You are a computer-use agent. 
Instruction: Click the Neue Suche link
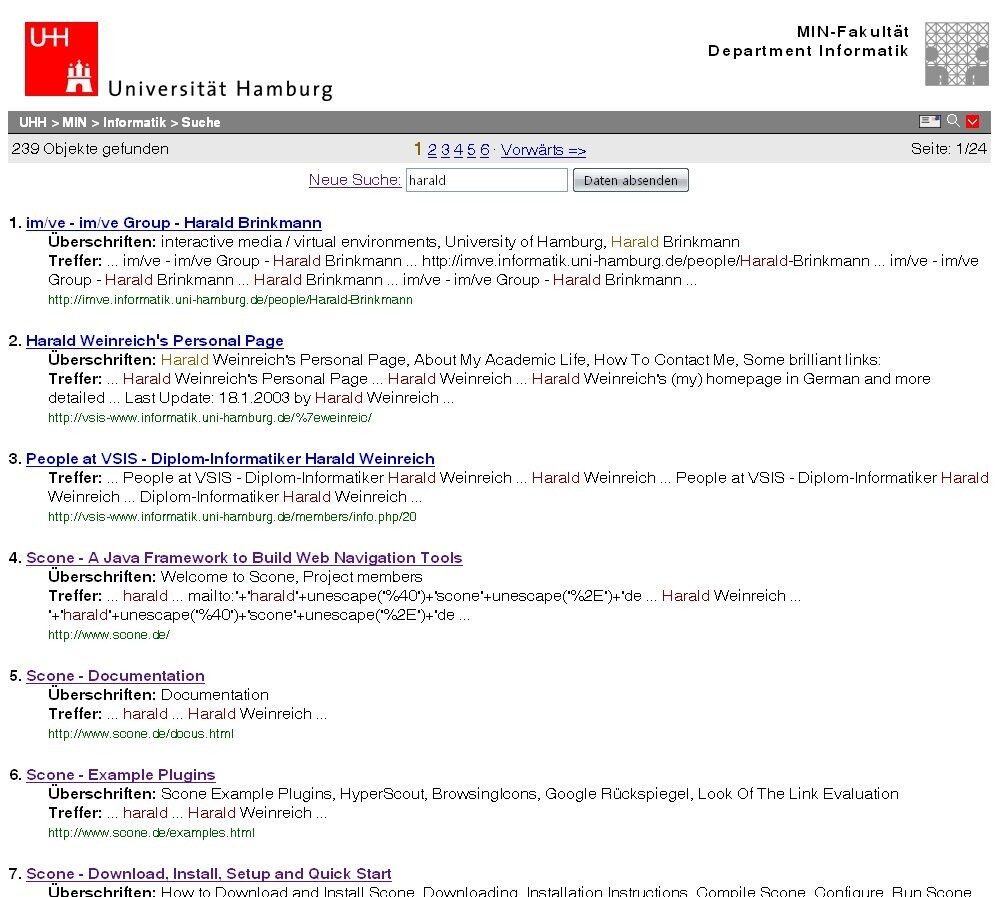[x=355, y=180]
